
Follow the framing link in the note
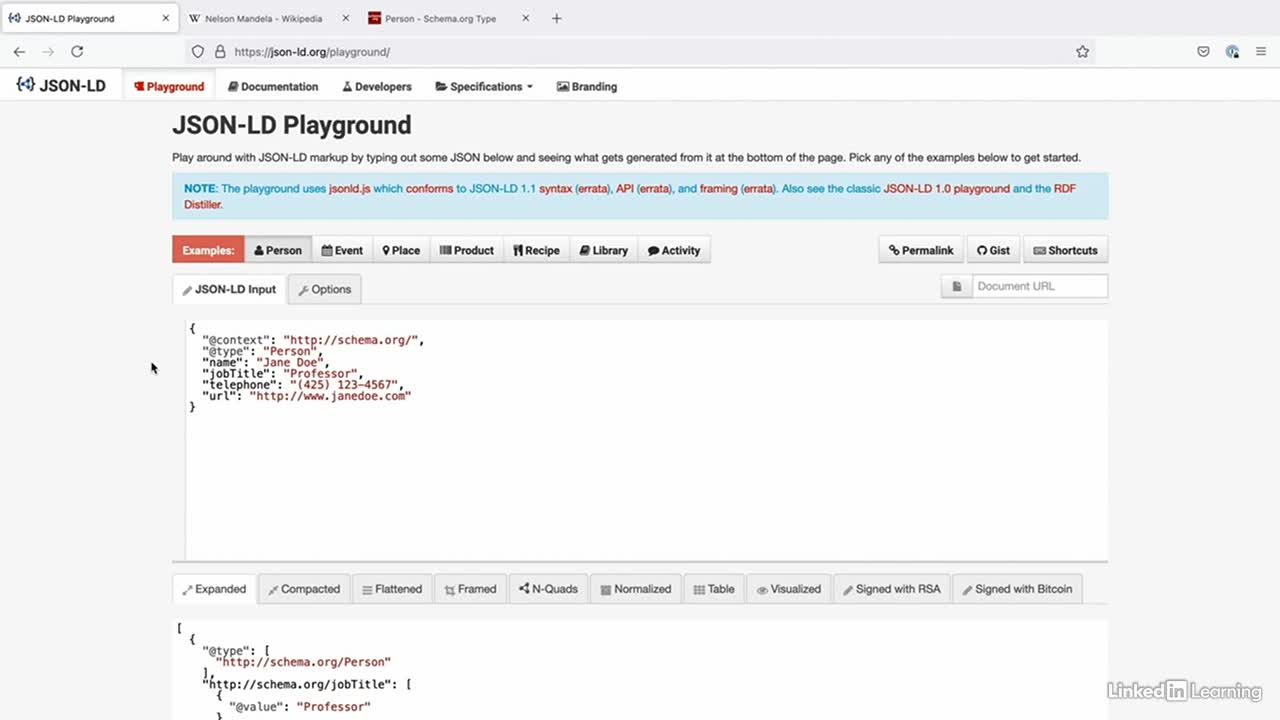[x=718, y=188]
